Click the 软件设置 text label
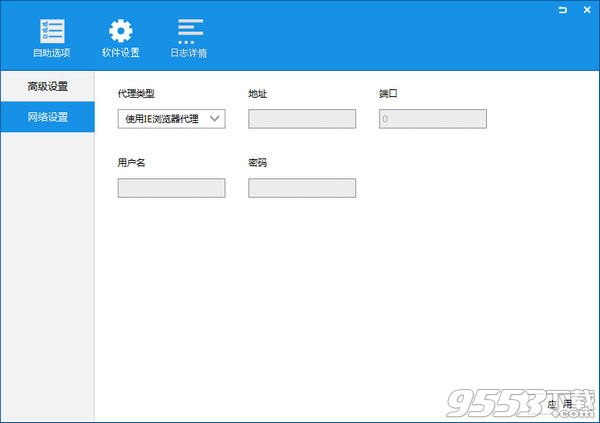Viewport: 600px width, 423px height. point(120,53)
